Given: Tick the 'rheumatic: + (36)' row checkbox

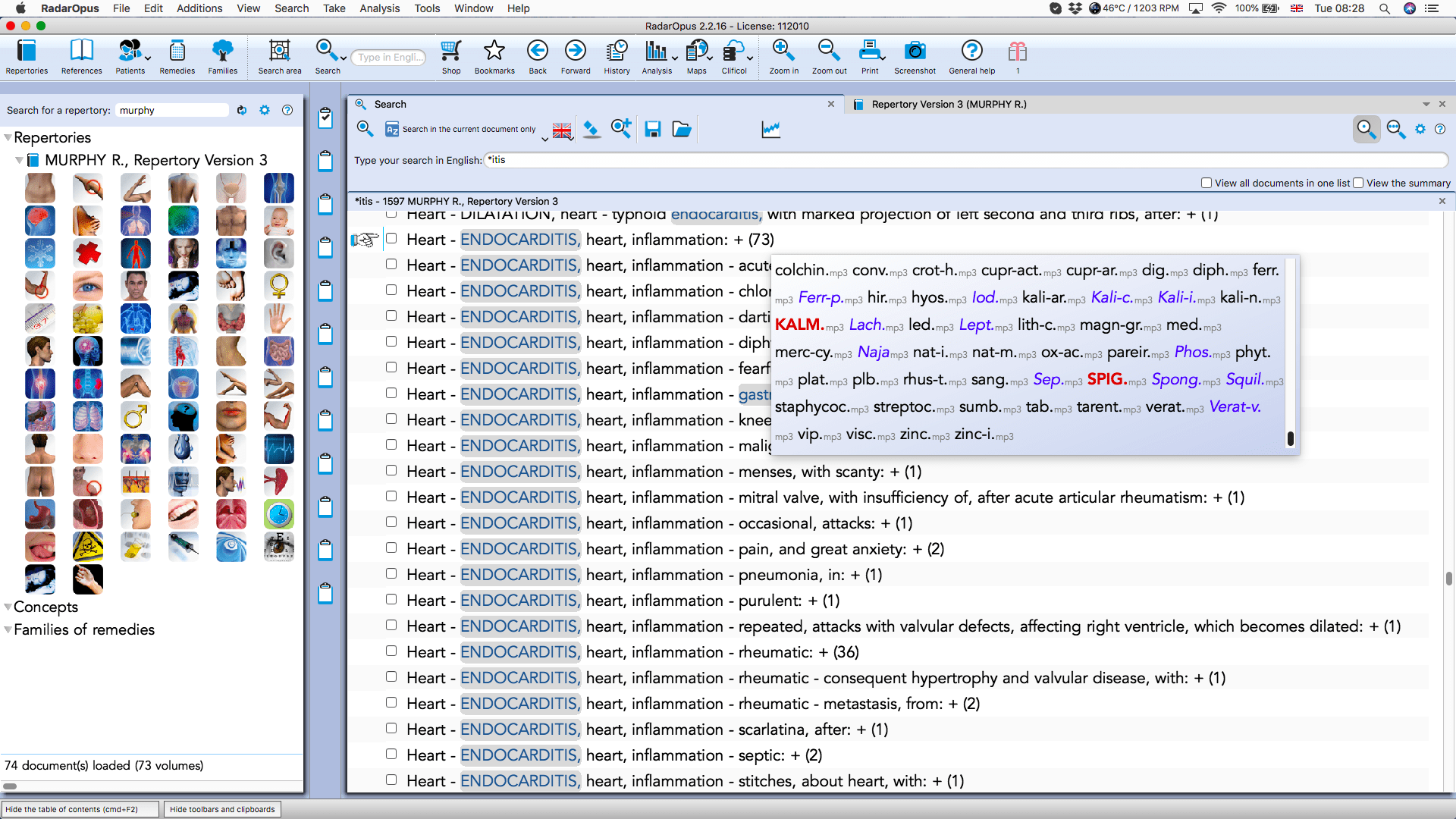Looking at the screenshot, I should tap(391, 651).
